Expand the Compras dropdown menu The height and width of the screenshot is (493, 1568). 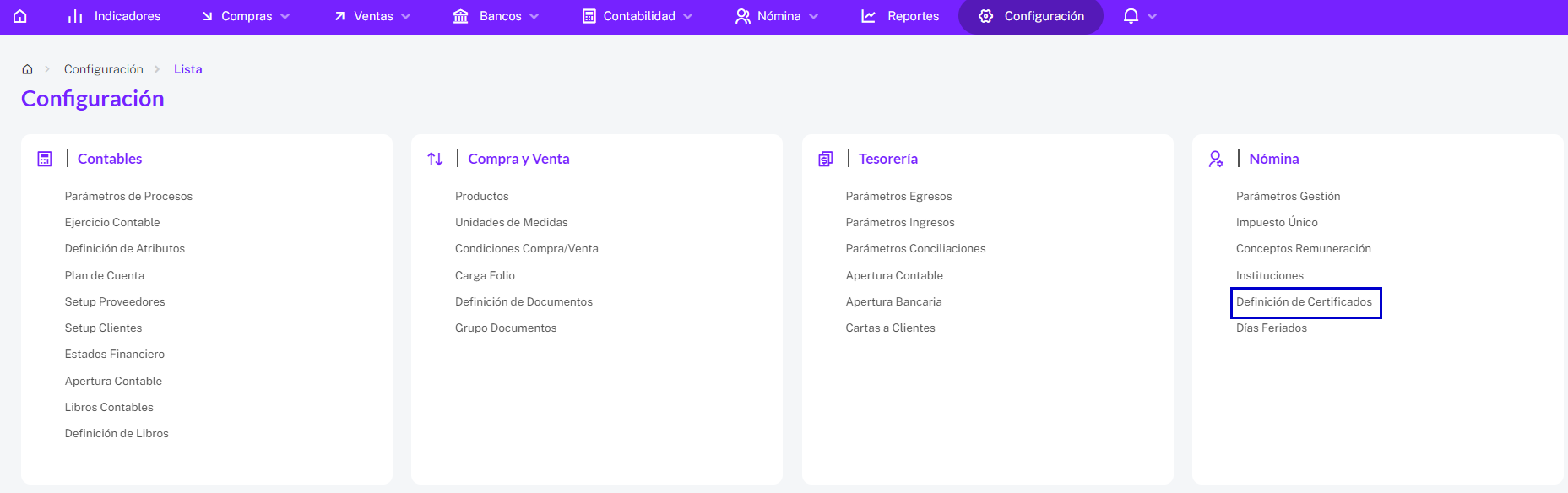click(x=246, y=16)
